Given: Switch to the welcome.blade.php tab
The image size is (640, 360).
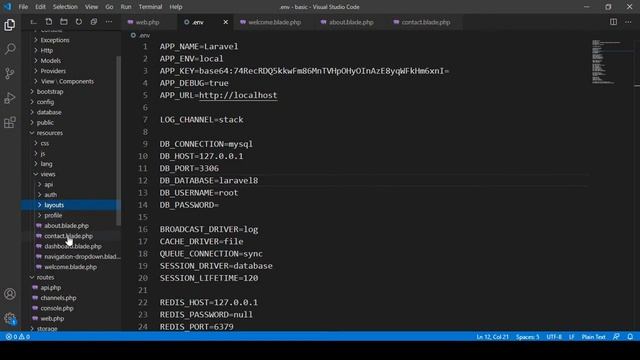Looking at the screenshot, I should [274, 22].
